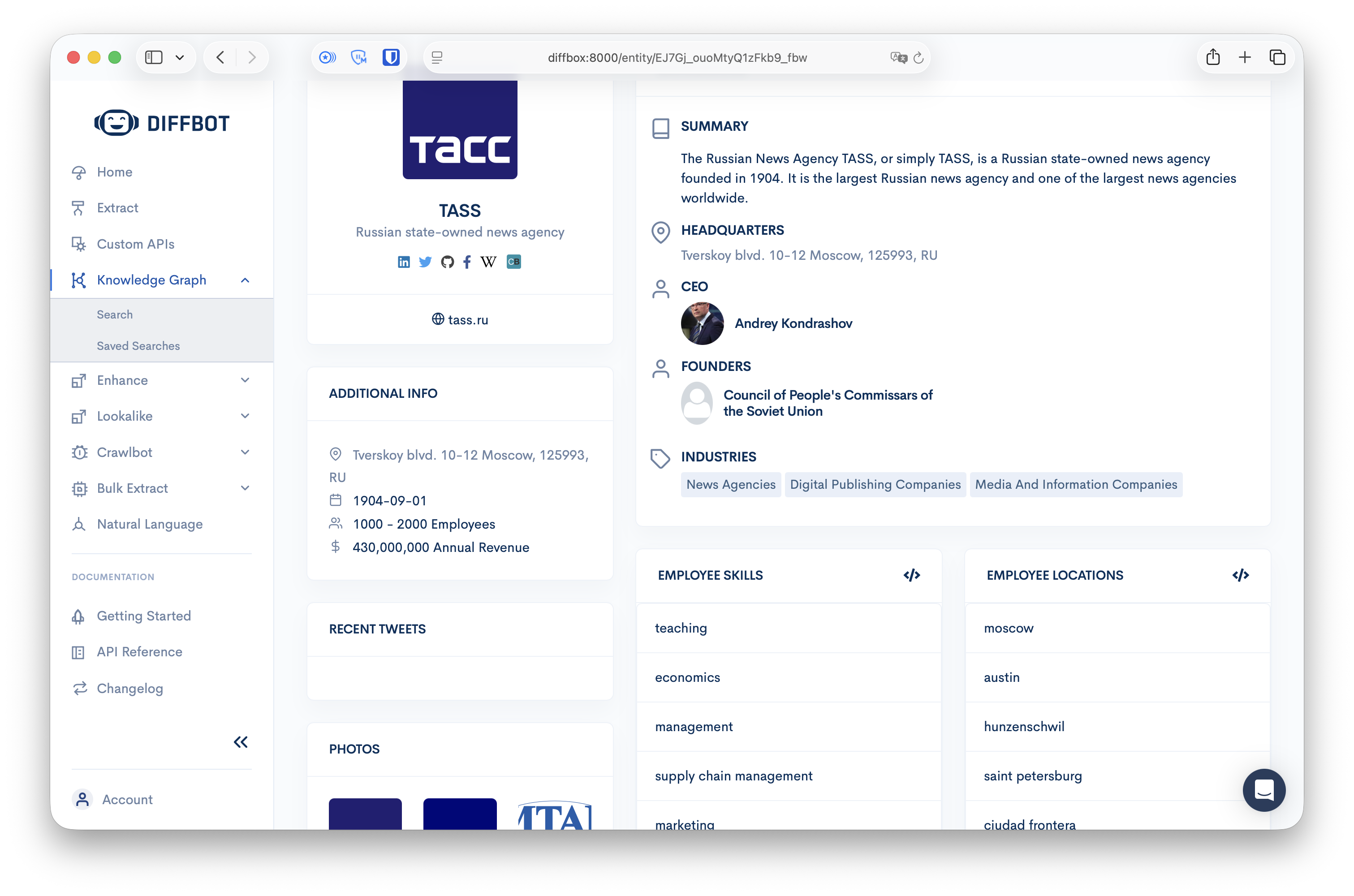Click the headquarters address Tverskoy blvd

pyautogui.click(x=809, y=255)
